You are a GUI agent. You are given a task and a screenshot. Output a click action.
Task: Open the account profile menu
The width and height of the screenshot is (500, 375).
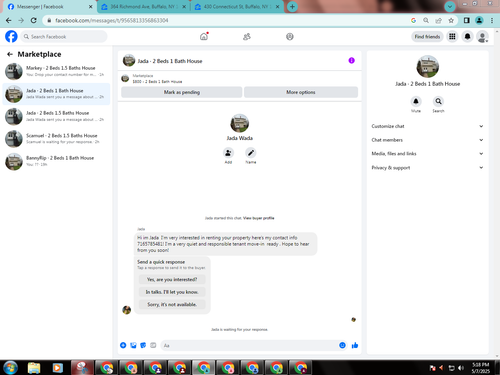coord(482,36)
